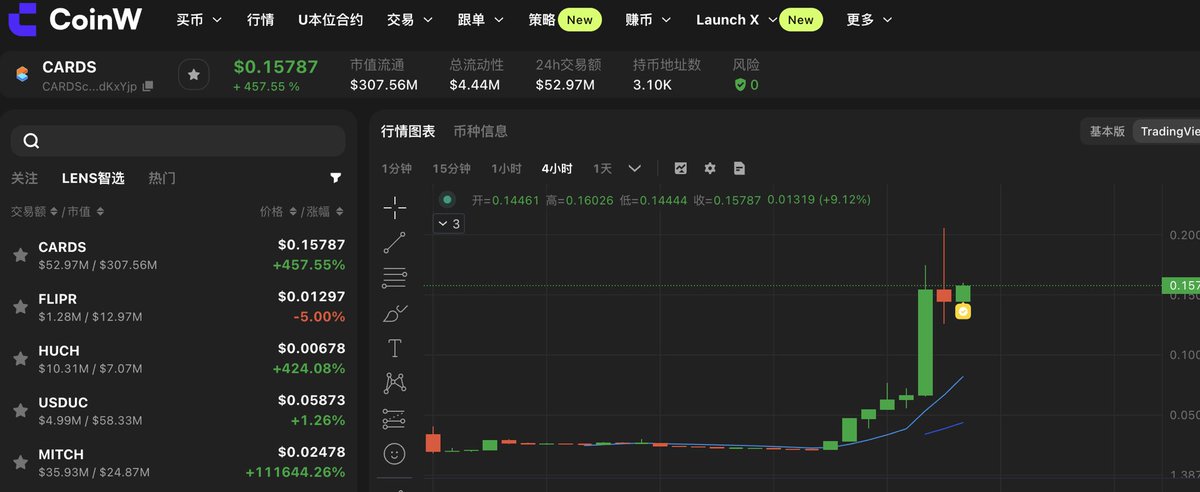Switch to 行情图表 tab
The image size is (1200, 492).
click(x=408, y=131)
